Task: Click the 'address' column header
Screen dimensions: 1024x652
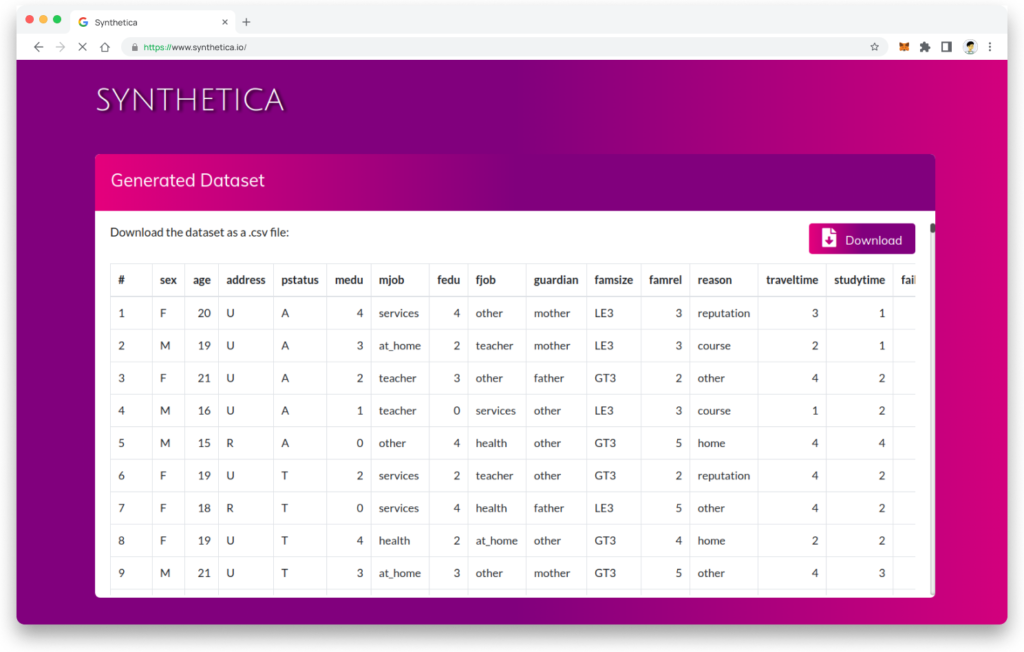Action: click(246, 280)
